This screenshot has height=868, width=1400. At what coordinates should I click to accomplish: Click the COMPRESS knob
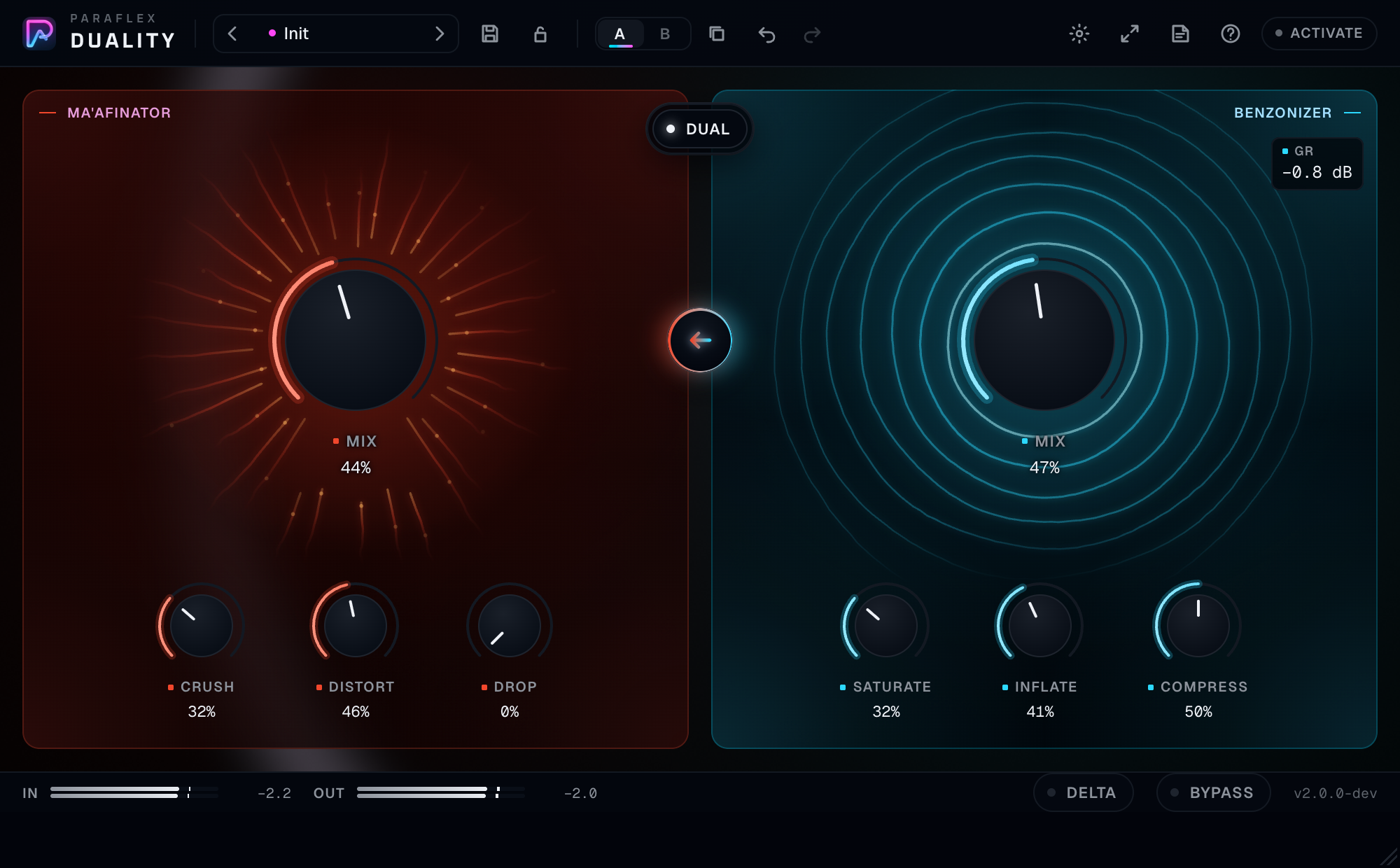pyautogui.click(x=1198, y=625)
